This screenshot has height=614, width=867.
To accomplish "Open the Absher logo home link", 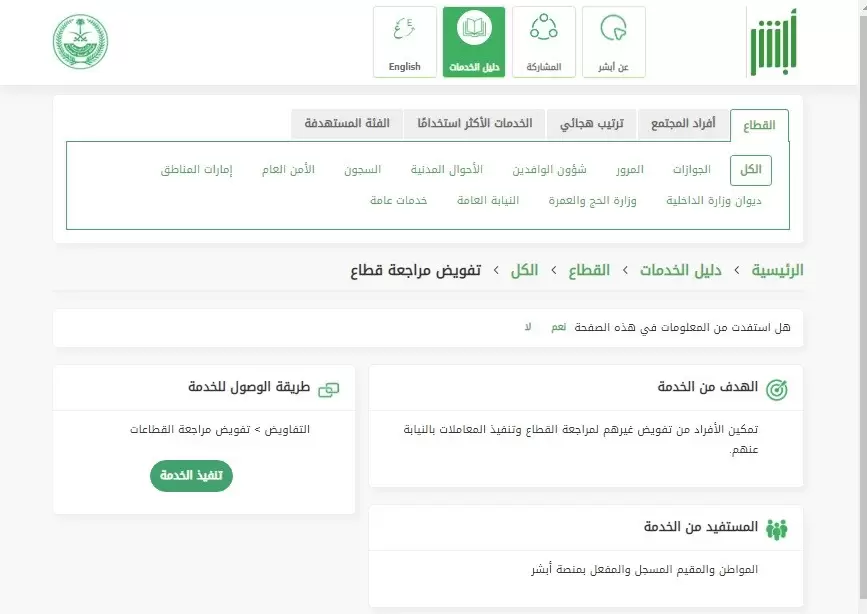I will coord(774,42).
